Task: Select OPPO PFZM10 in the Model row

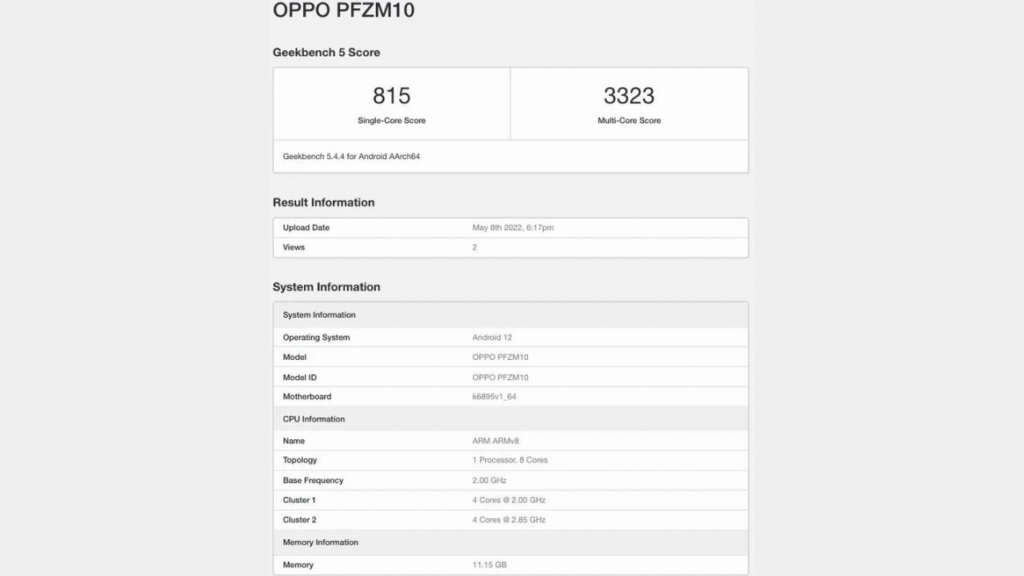Action: coord(500,357)
